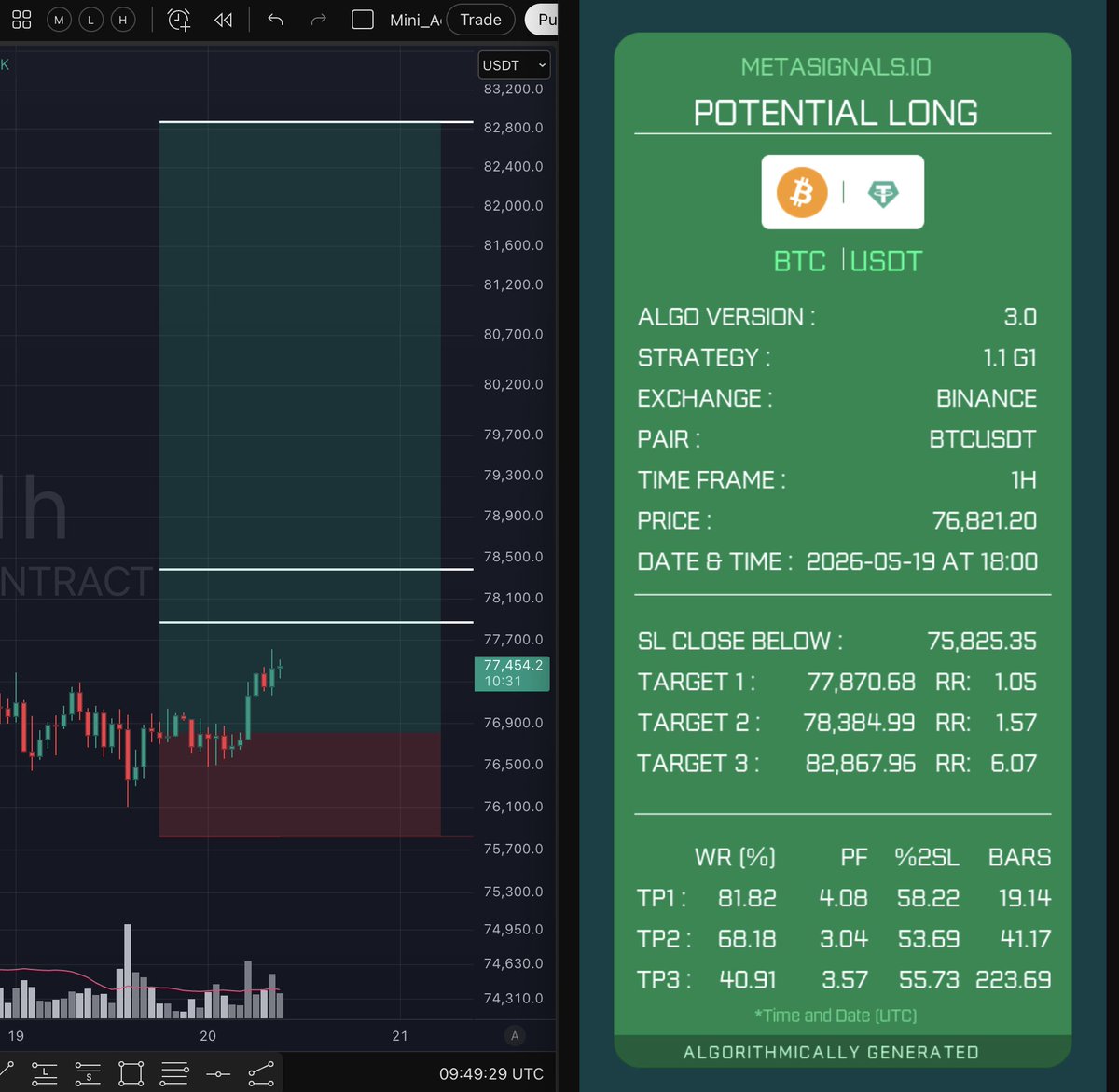Click the SL CLOSE BELOW value 75,825.35
The height and width of the screenshot is (1092, 1119).
(x=982, y=642)
